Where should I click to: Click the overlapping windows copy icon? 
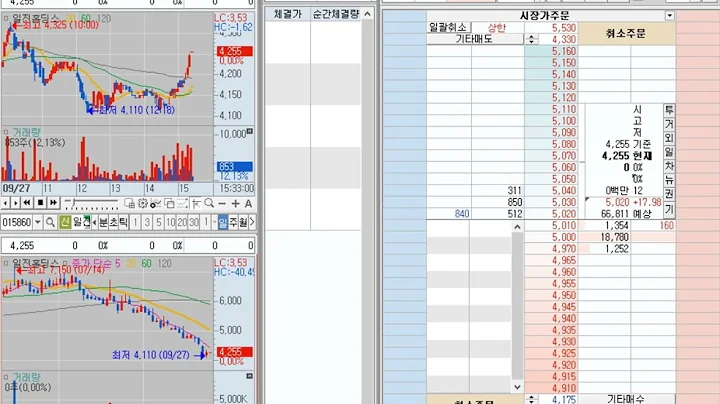tap(169, 203)
